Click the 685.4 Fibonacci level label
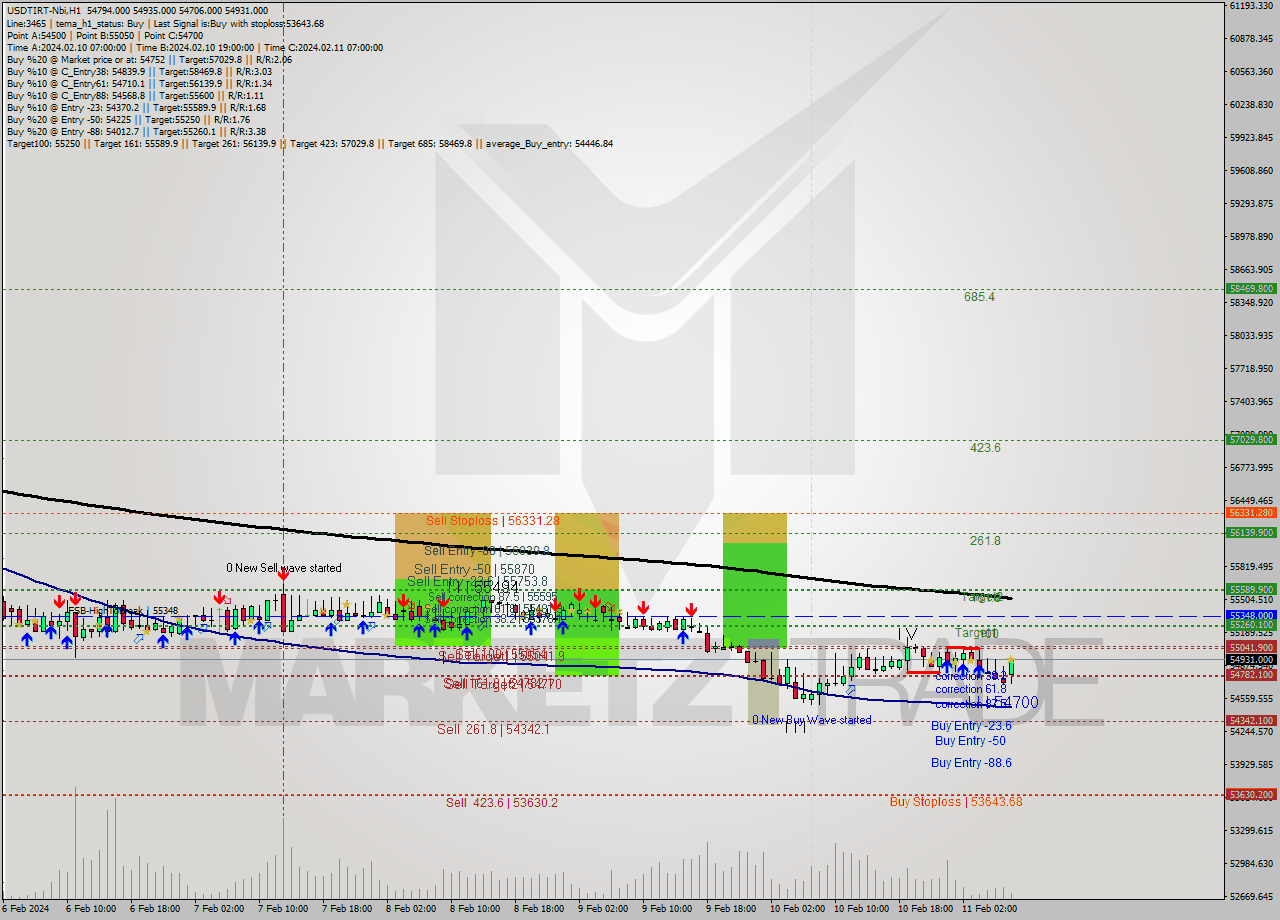Viewport: 1280px width, 920px height. pos(979,297)
